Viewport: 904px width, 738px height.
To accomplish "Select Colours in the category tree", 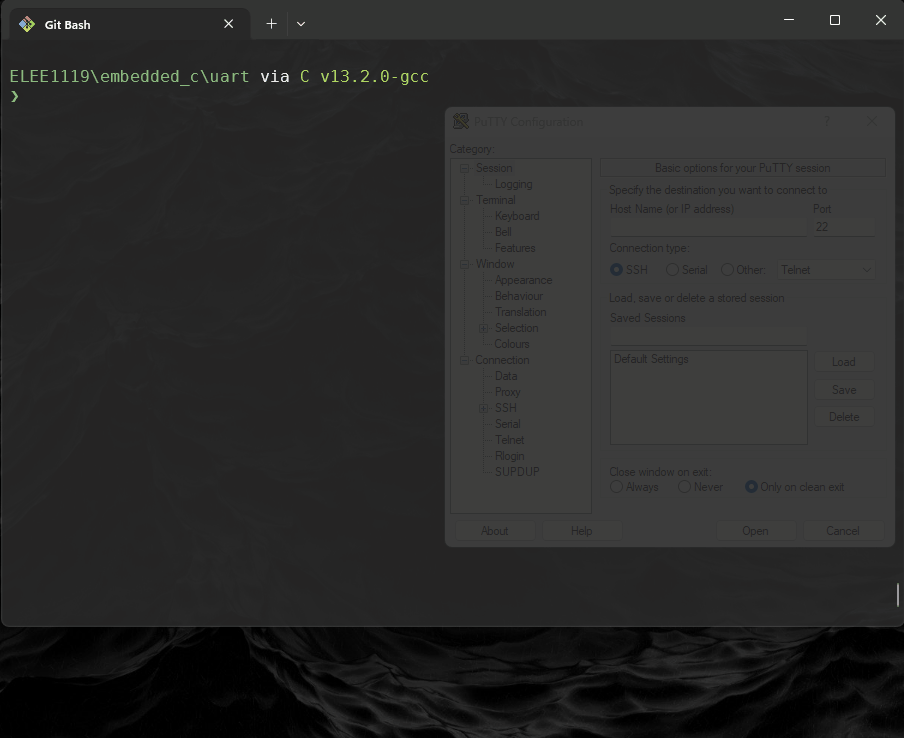I will click(x=512, y=344).
